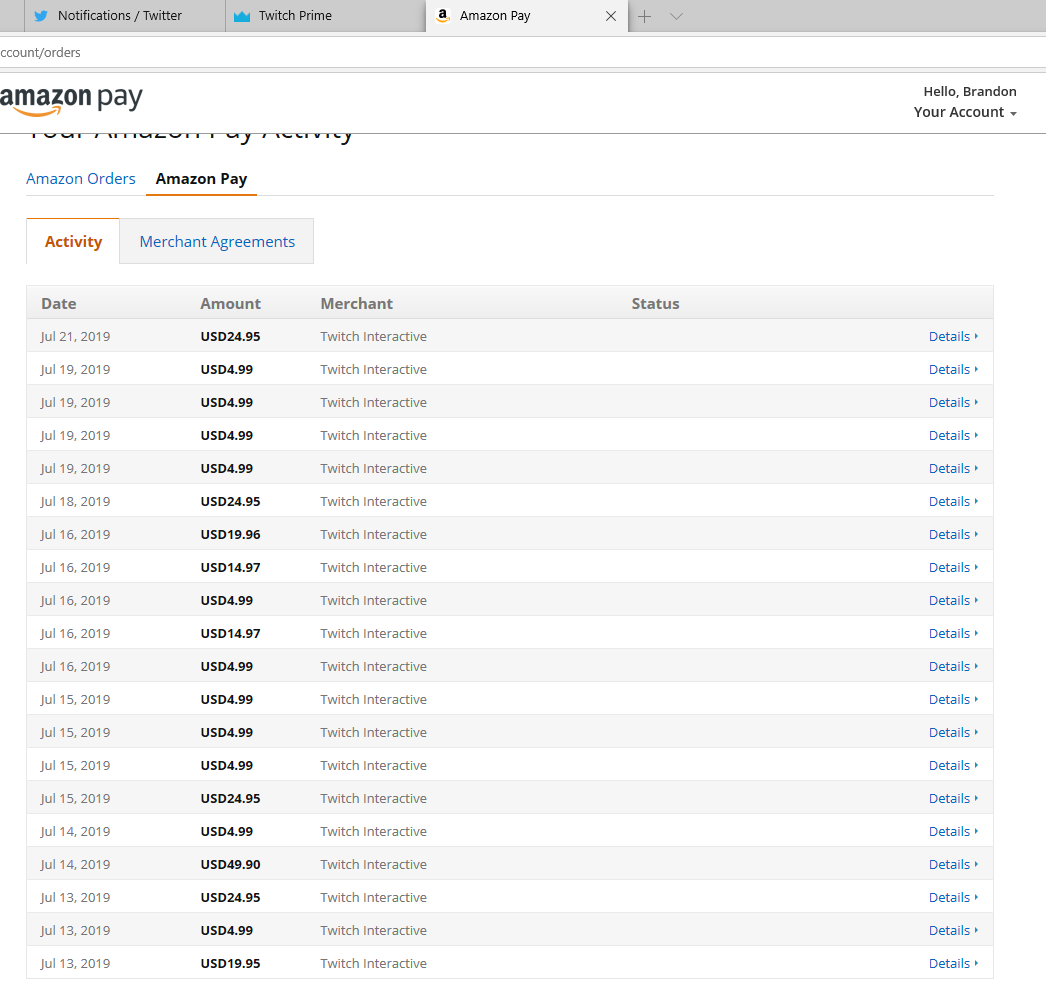1046x999 pixels.
Task: Open Details for Jul 21 USD24.95 payment
Action: coord(953,337)
